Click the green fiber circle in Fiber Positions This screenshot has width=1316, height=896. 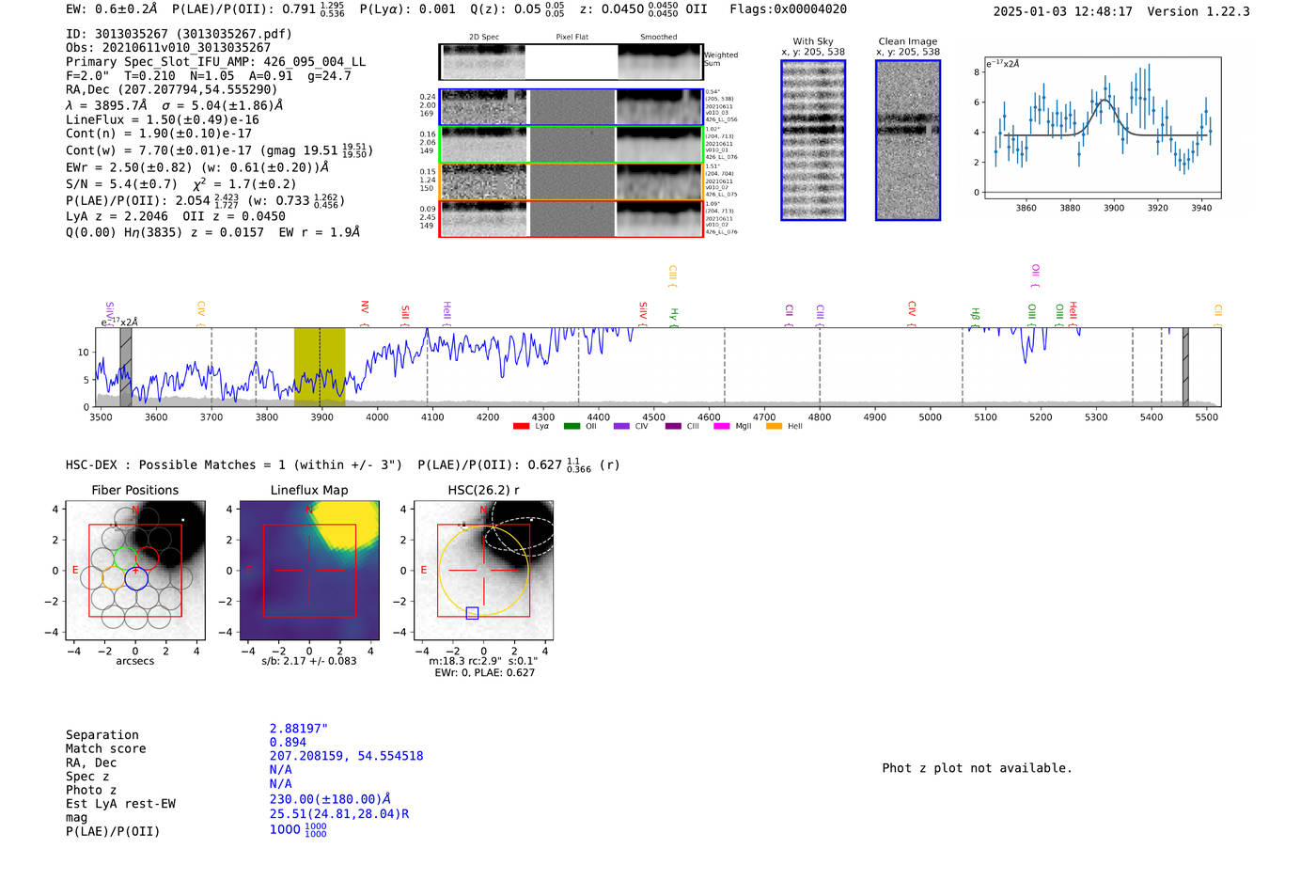pos(124,558)
